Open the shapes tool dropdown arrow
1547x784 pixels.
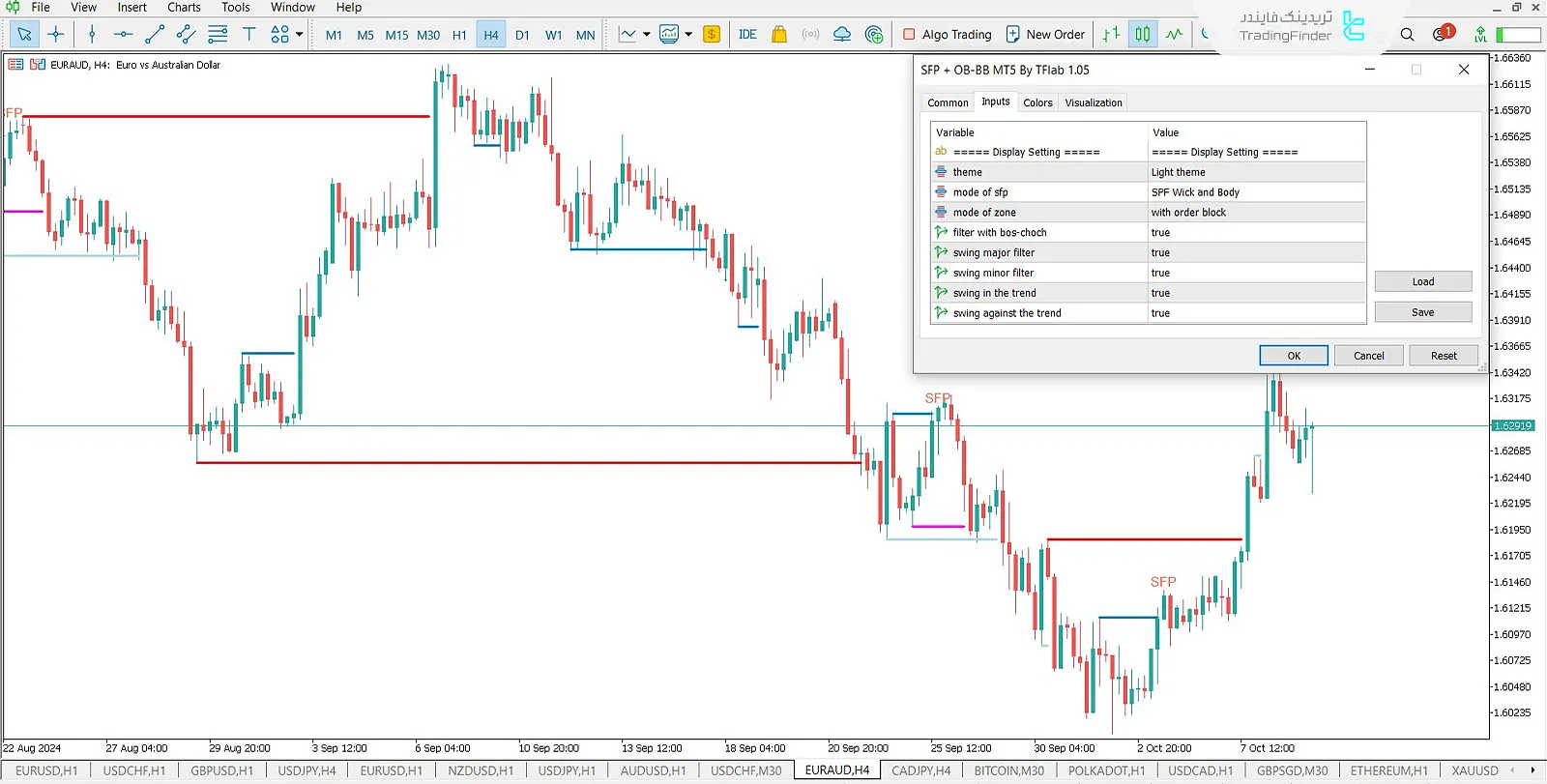tap(300, 35)
